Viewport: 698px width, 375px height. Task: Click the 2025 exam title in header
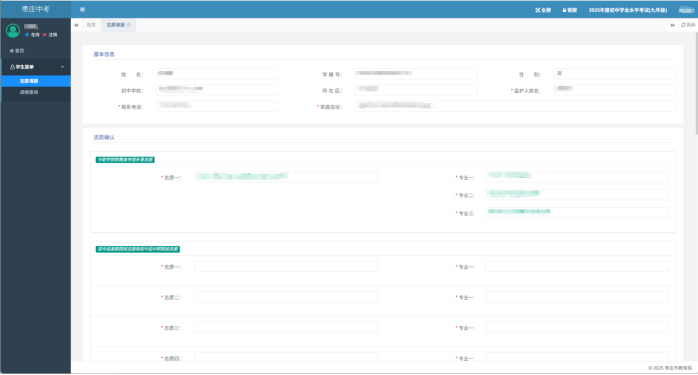click(x=628, y=10)
